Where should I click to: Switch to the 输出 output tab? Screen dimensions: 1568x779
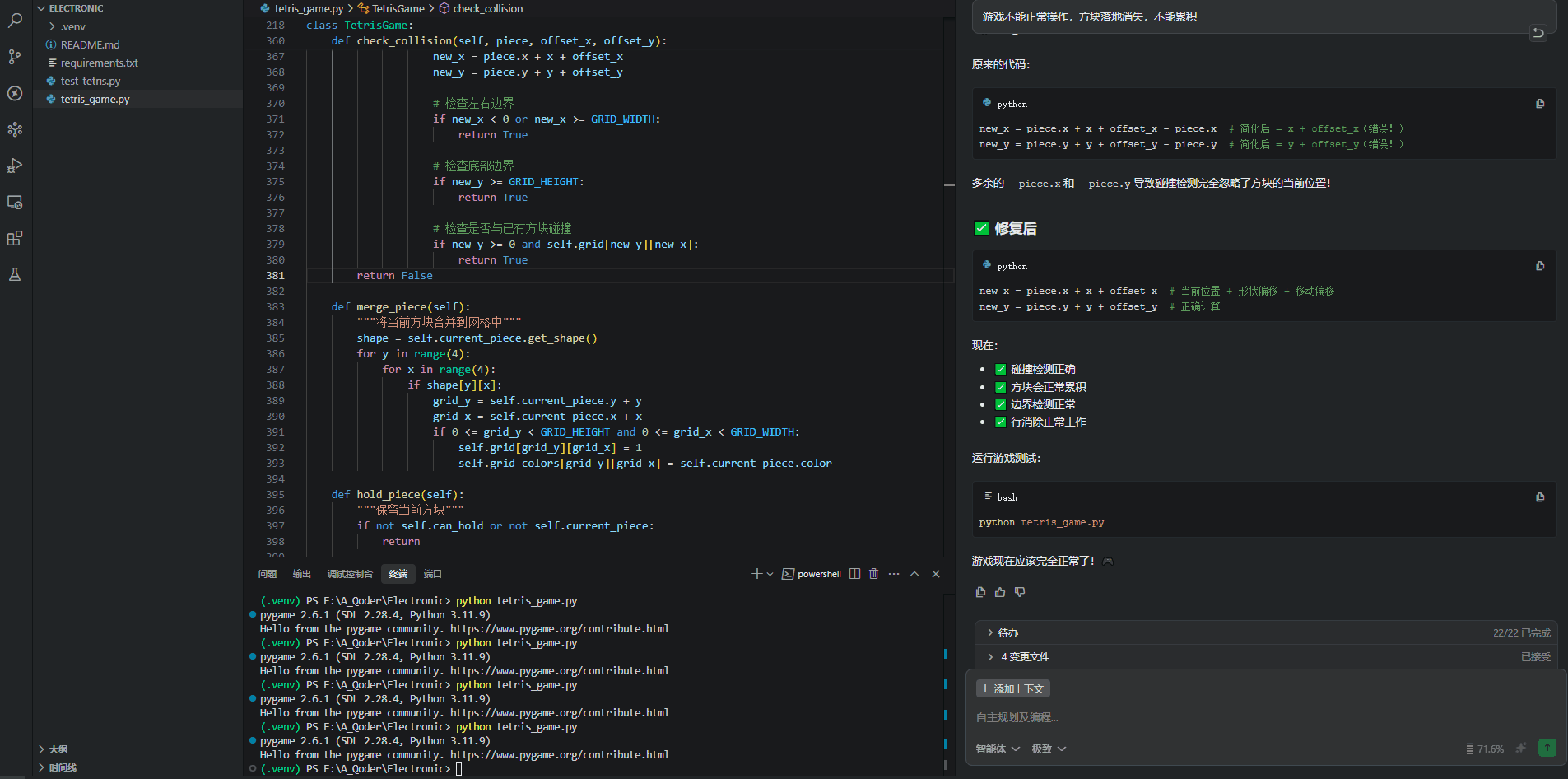[x=302, y=574]
